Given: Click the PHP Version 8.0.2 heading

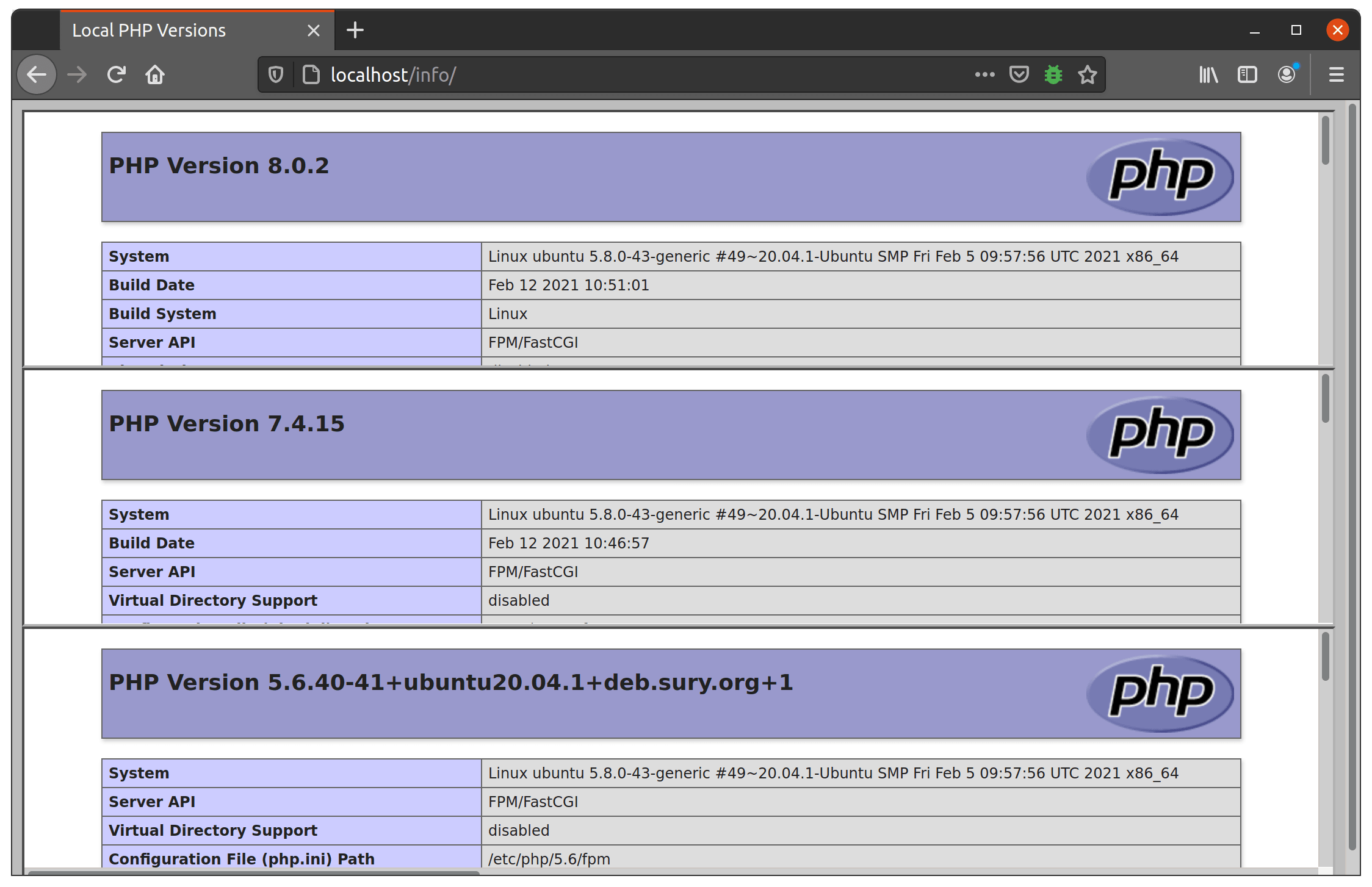Looking at the screenshot, I should [x=218, y=166].
